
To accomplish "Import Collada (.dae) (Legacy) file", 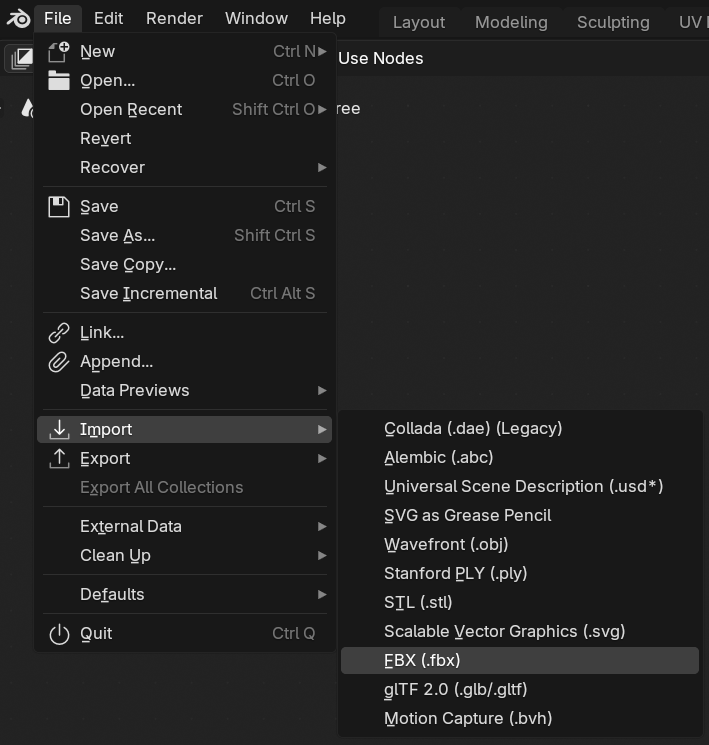I will (x=520, y=429).
